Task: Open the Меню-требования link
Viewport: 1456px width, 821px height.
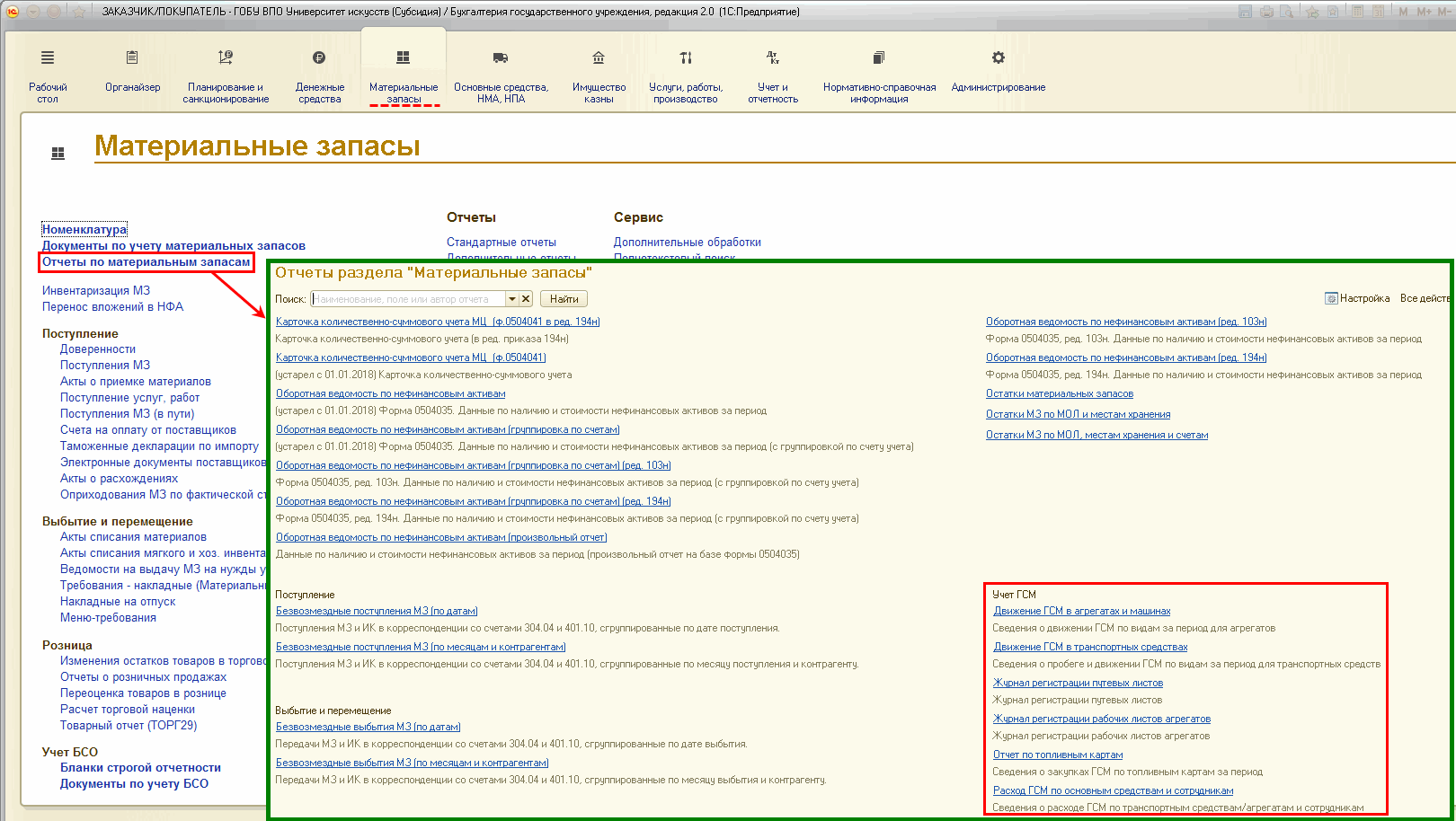Action: pyautogui.click(x=108, y=617)
